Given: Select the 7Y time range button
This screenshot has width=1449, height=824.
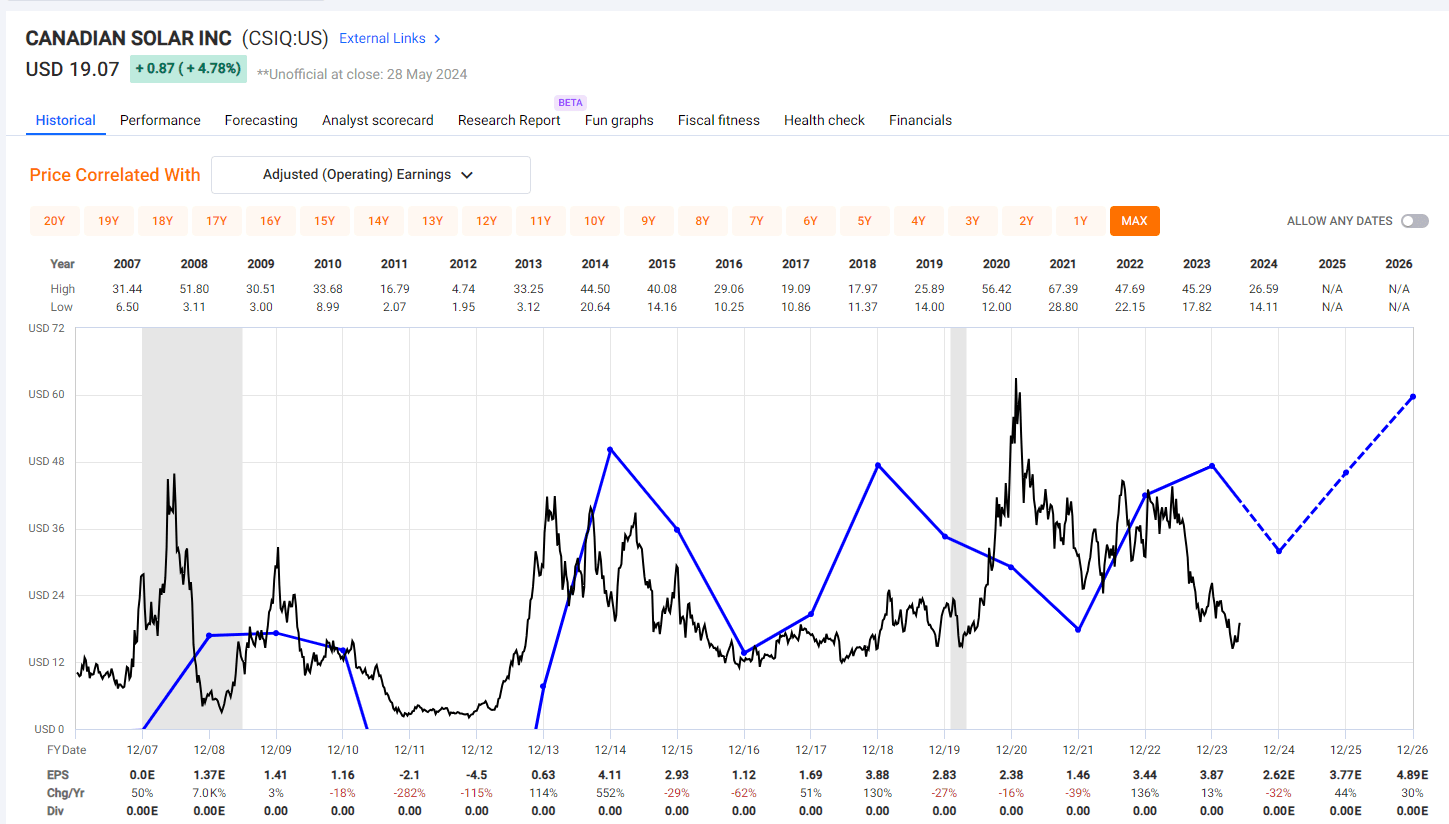Looking at the screenshot, I should click(x=757, y=221).
